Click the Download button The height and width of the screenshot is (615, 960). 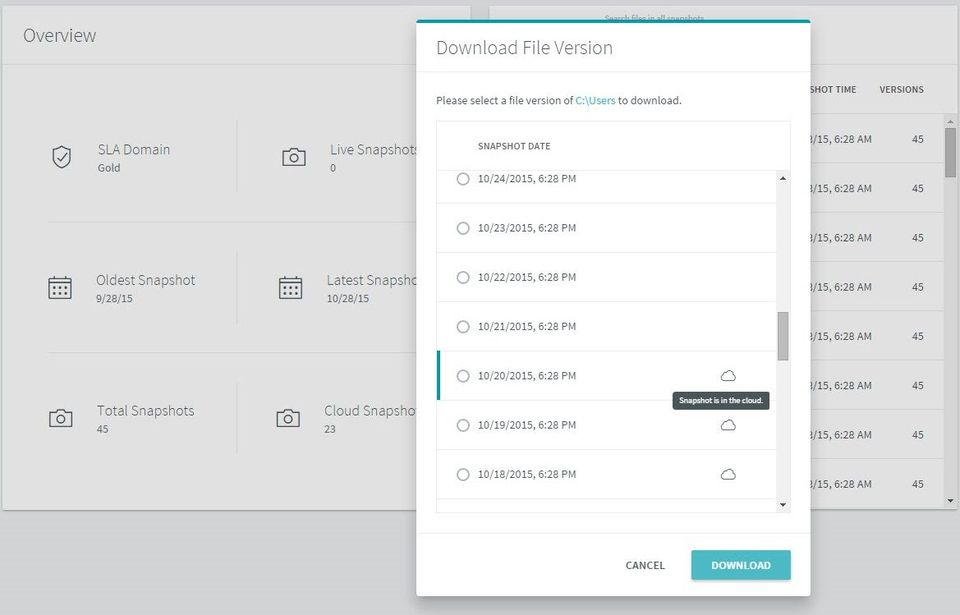[x=741, y=565]
